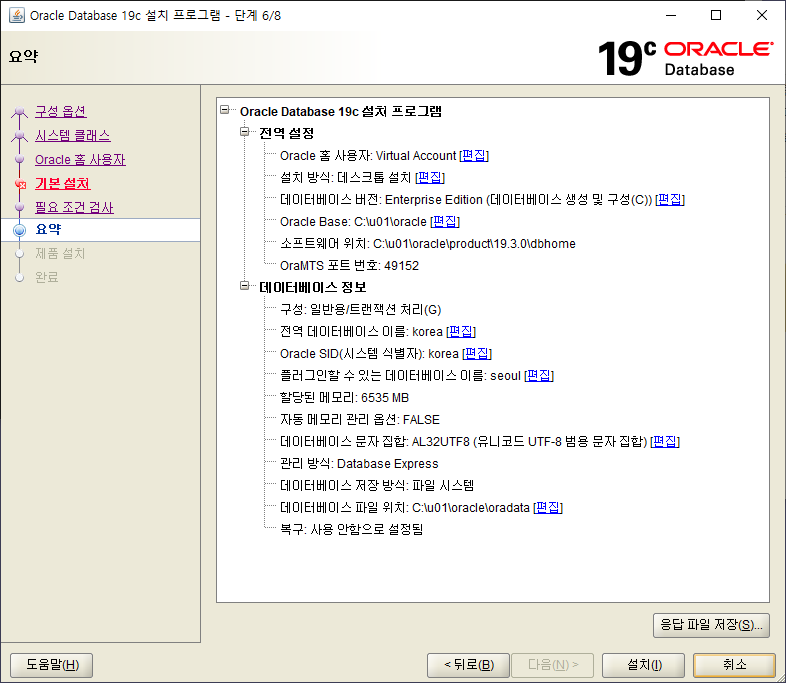Edit the 데이터베이스 버전 Enterprise Edition setting
Image resolution: width=786 pixels, height=683 pixels.
point(670,199)
